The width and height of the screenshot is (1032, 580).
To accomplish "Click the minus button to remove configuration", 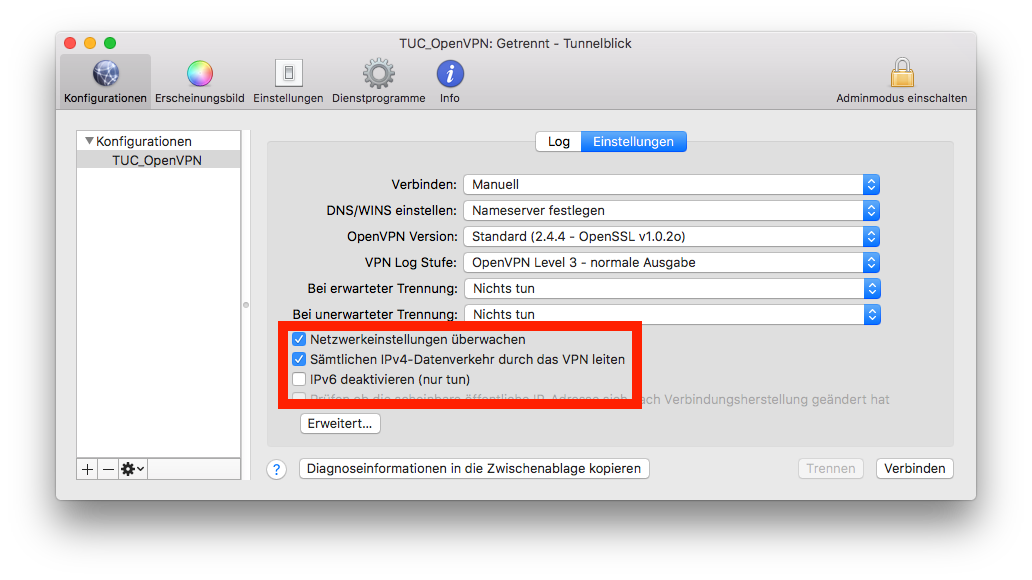I will pos(108,469).
